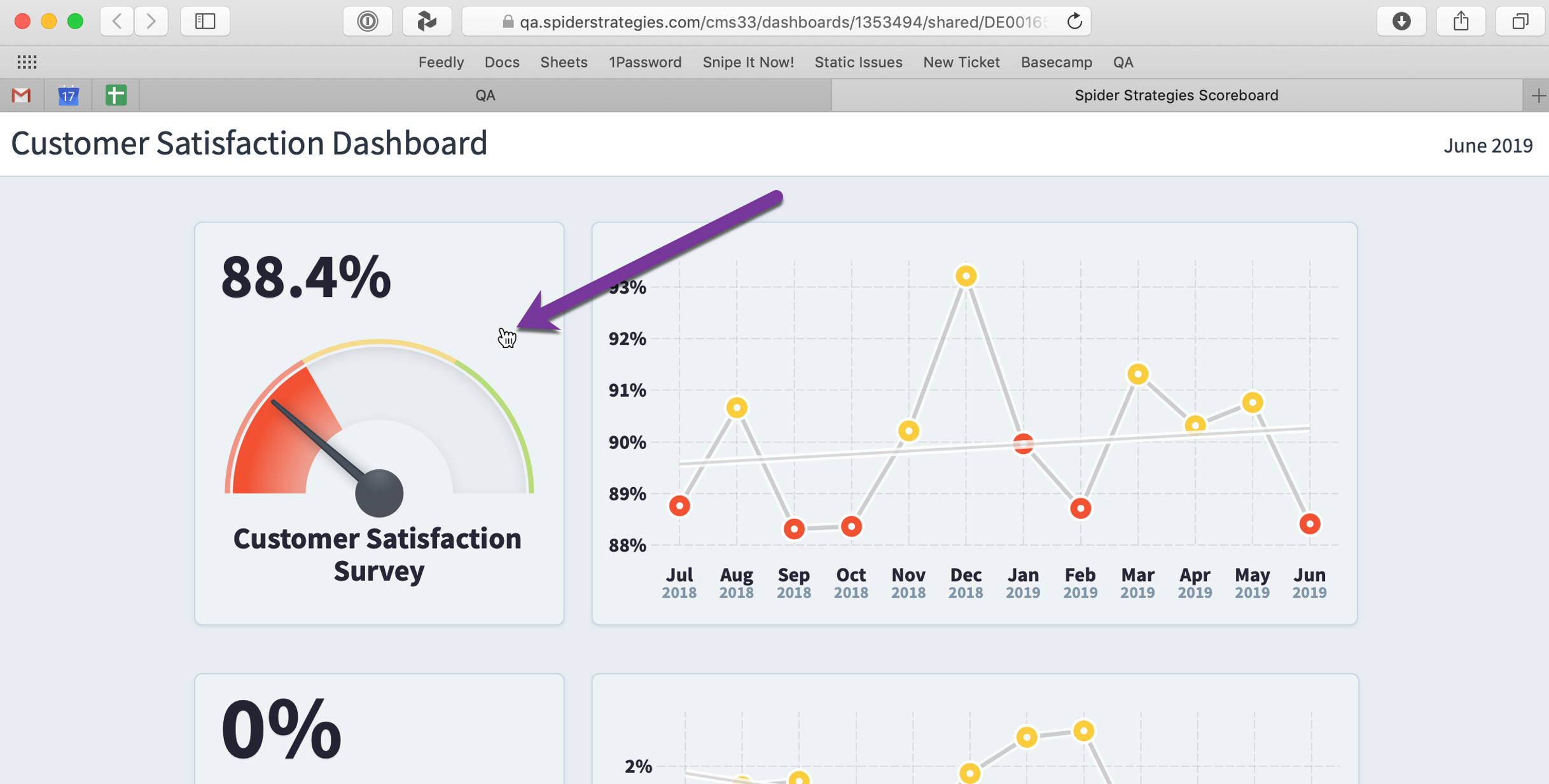1549x784 pixels.
Task: Open the downloads icon in toolbar
Action: coord(1401,22)
